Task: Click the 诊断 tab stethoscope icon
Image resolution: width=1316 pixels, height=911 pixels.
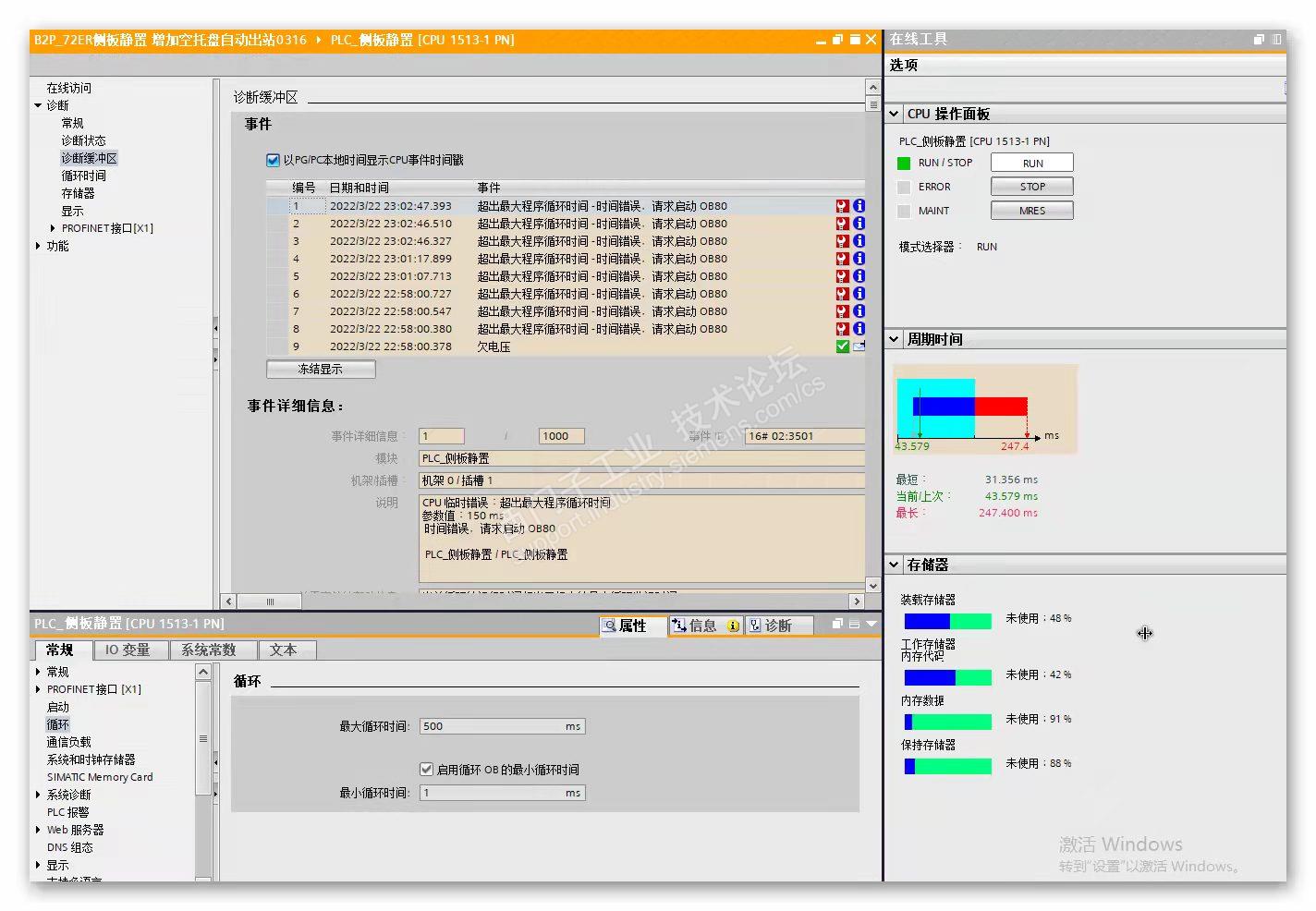Action: click(754, 626)
